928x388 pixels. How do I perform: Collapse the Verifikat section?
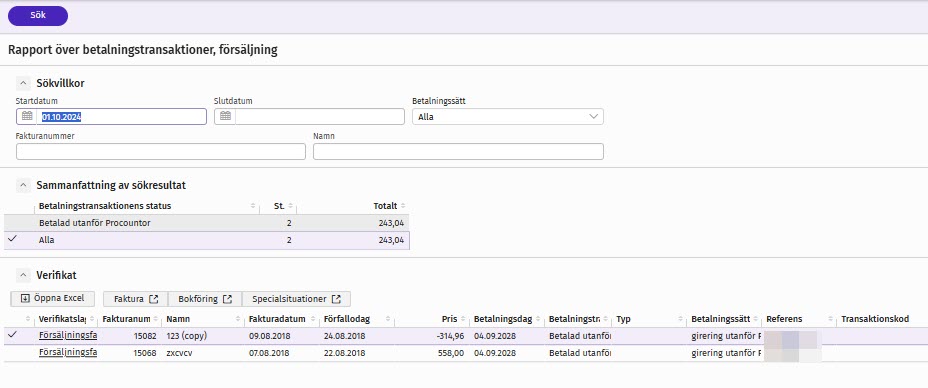coord(22,275)
